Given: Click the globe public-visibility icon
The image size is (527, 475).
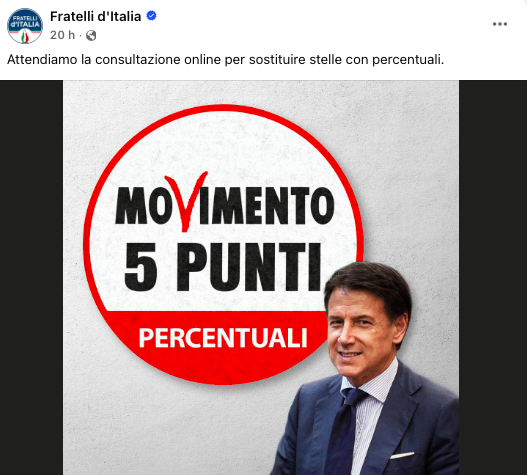Looking at the screenshot, I should (x=91, y=35).
